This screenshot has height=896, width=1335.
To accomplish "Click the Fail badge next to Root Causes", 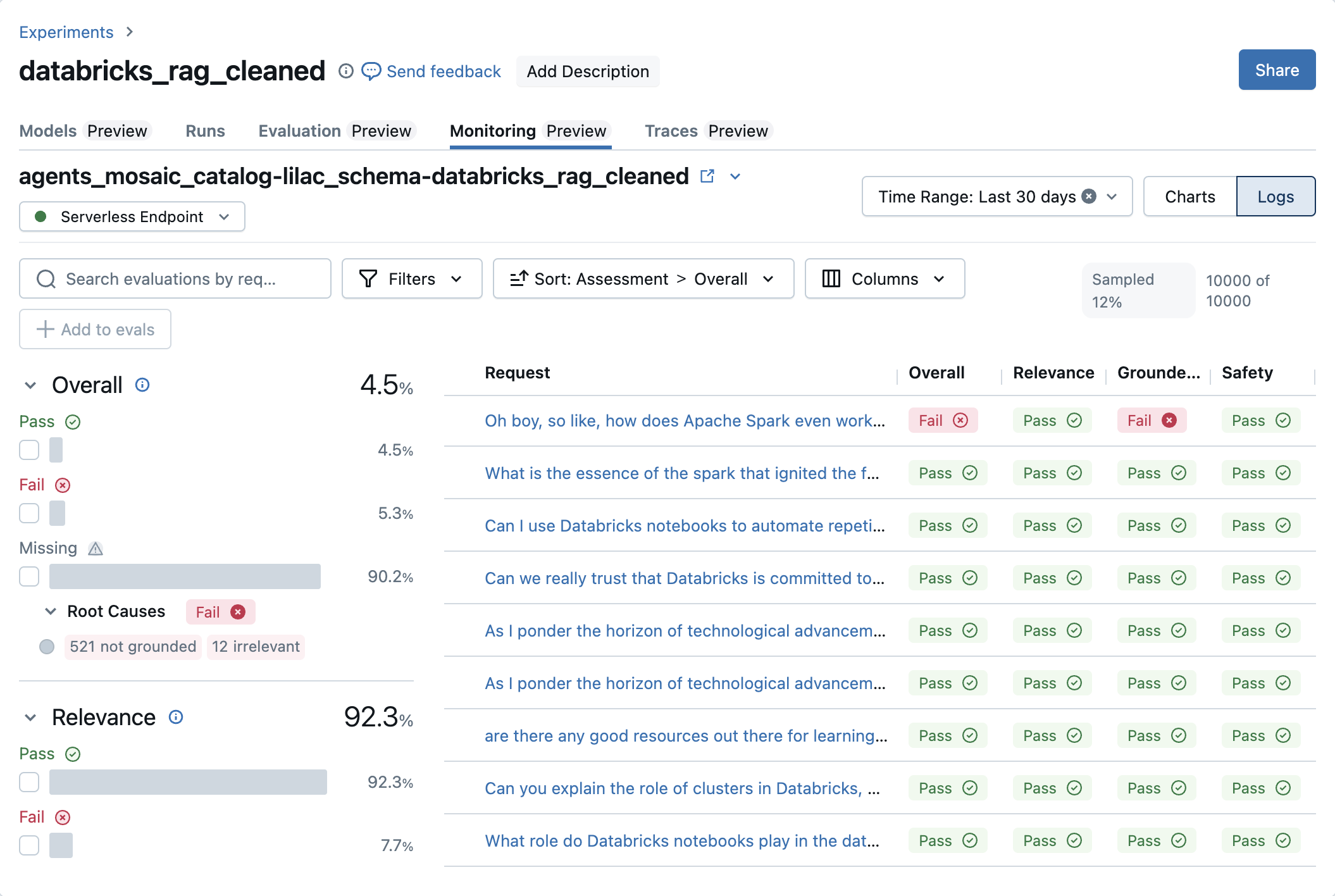I will (x=221, y=612).
